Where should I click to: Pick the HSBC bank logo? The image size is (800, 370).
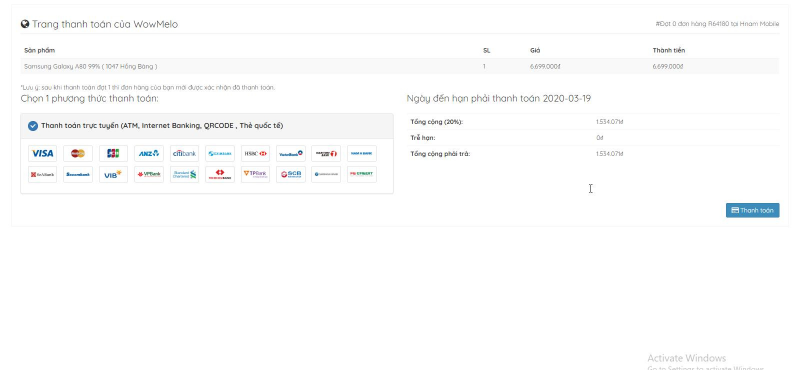click(255, 153)
